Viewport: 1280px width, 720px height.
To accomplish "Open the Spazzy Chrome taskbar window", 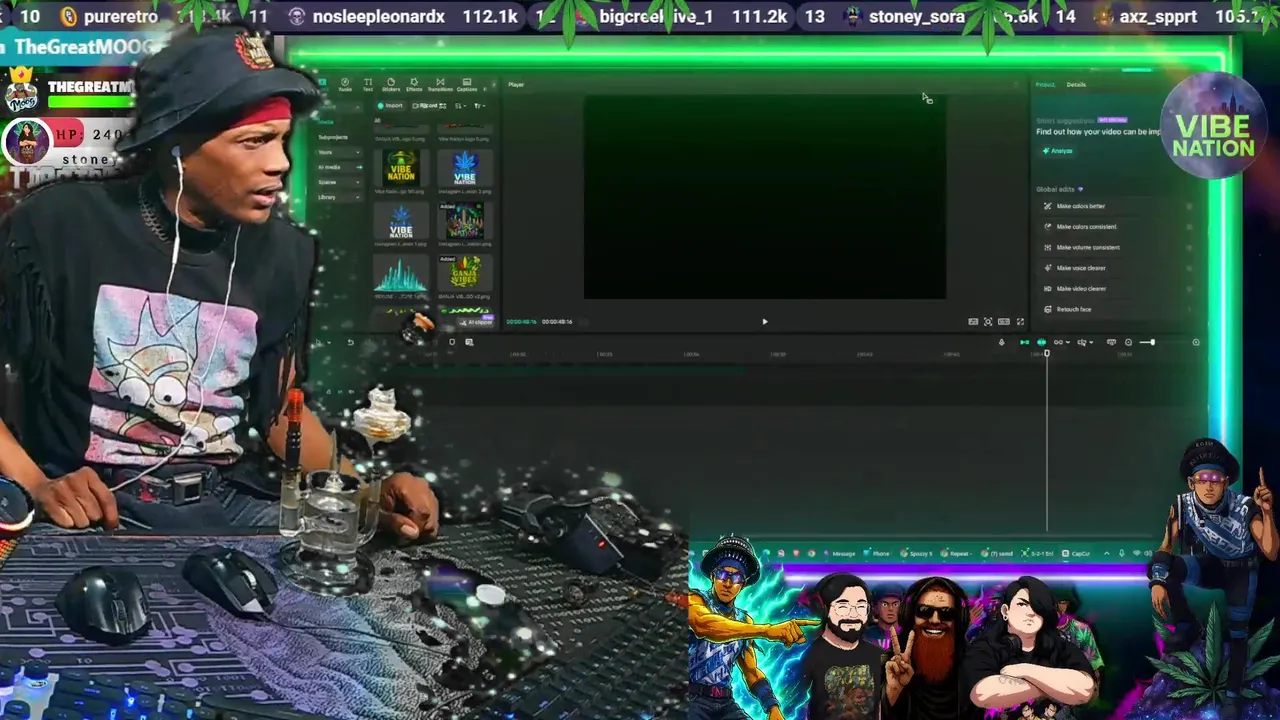I will pyautogui.click(x=916, y=553).
